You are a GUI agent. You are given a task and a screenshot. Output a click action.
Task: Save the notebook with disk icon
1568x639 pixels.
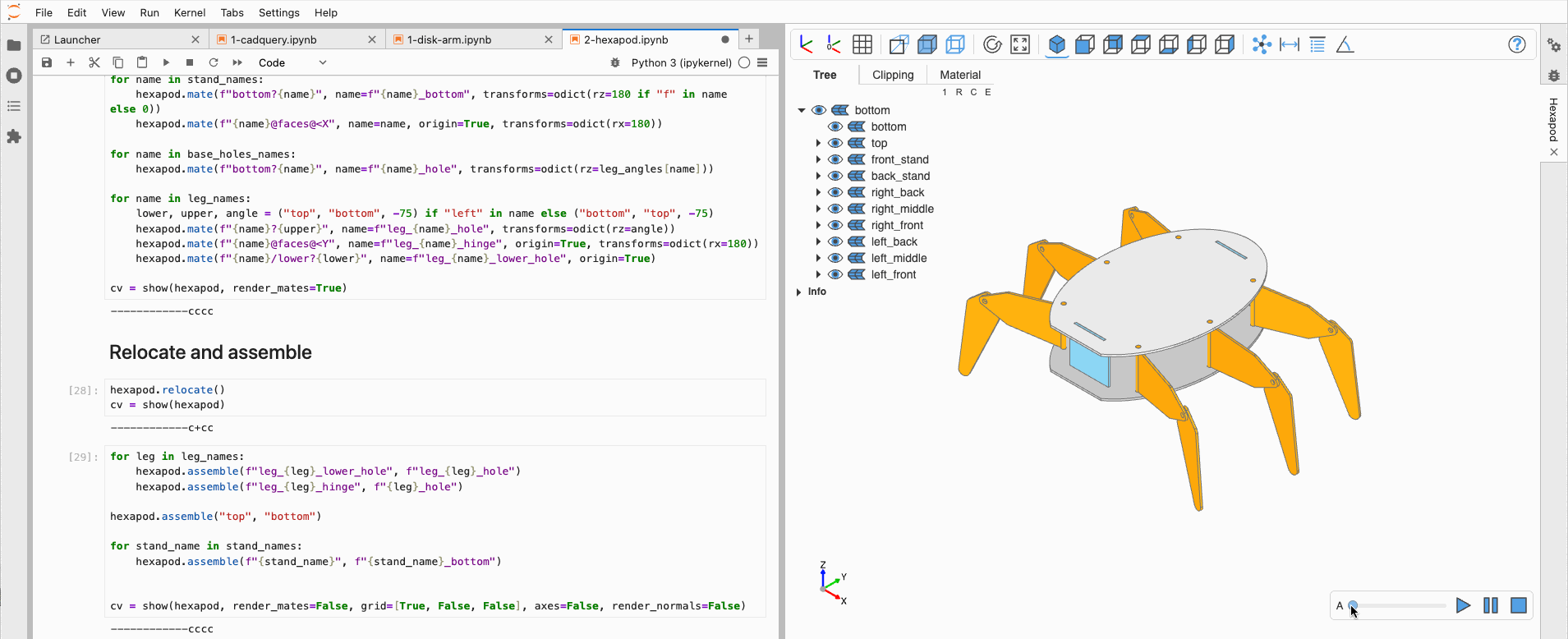(x=47, y=62)
